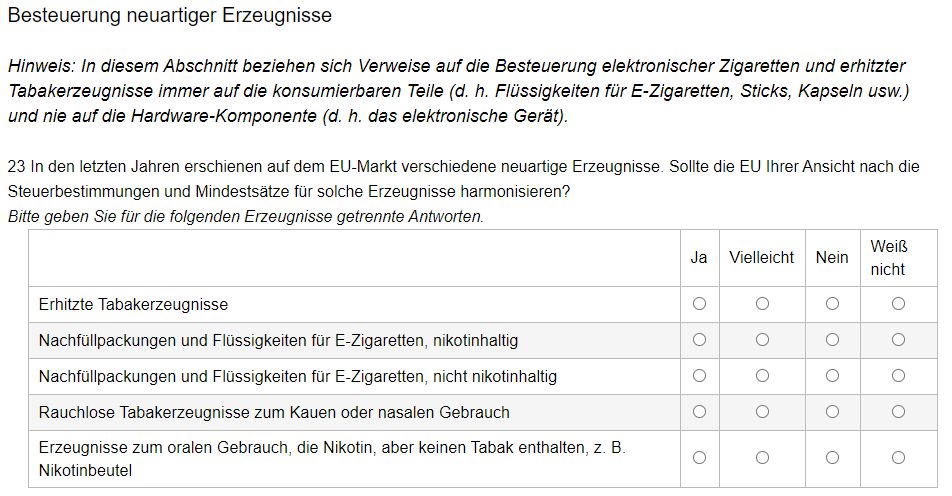952x496 pixels.
Task: Choose 'Nein' for Rauchlose Tabakerzeugnisse
Action: tap(832, 412)
